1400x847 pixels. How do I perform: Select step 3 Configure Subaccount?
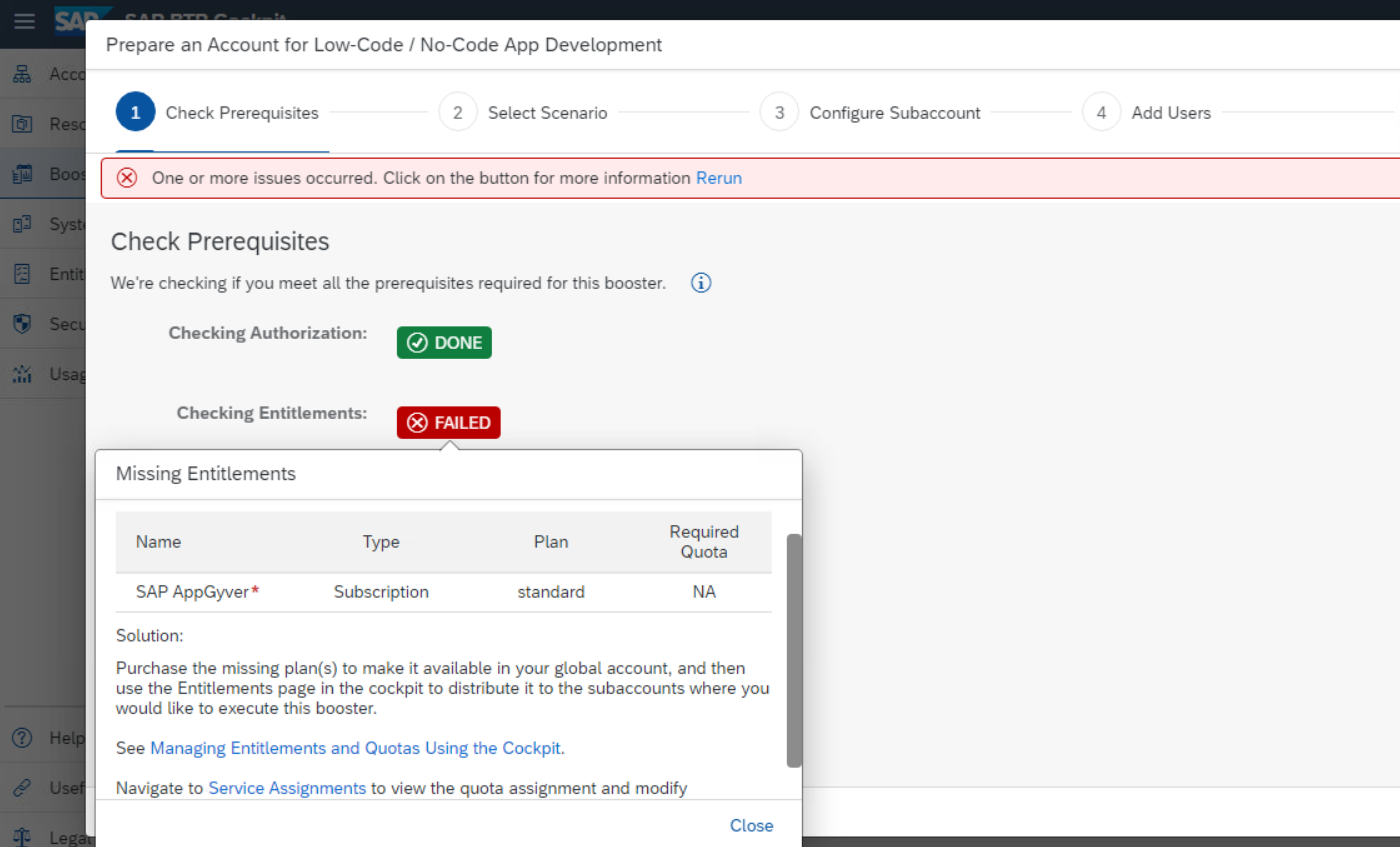(870, 113)
